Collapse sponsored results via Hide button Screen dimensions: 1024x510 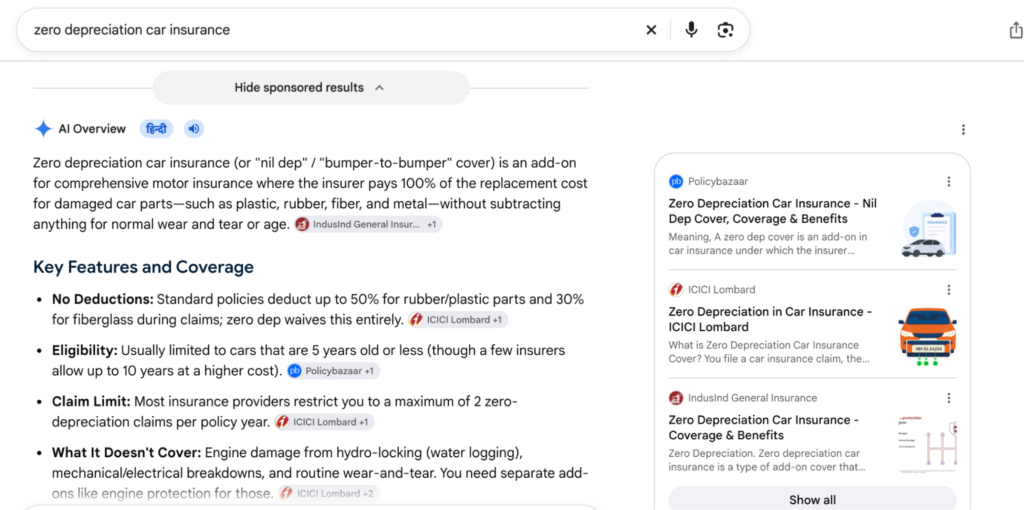coord(310,88)
